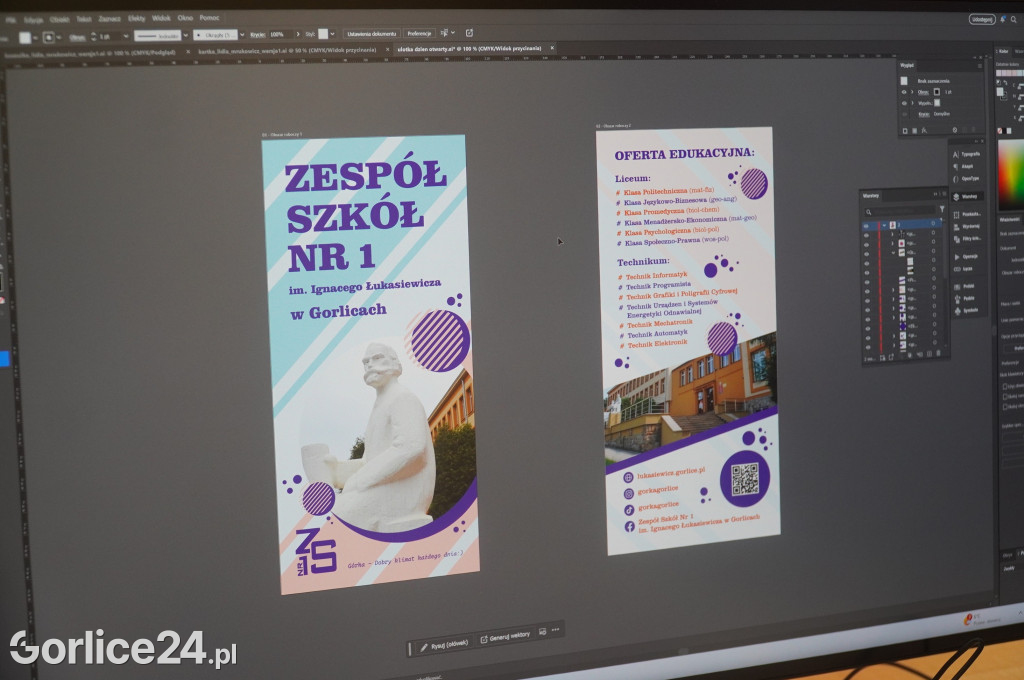The image size is (1024, 680).
Task: Open the Obiekt menu
Action: 59,20
